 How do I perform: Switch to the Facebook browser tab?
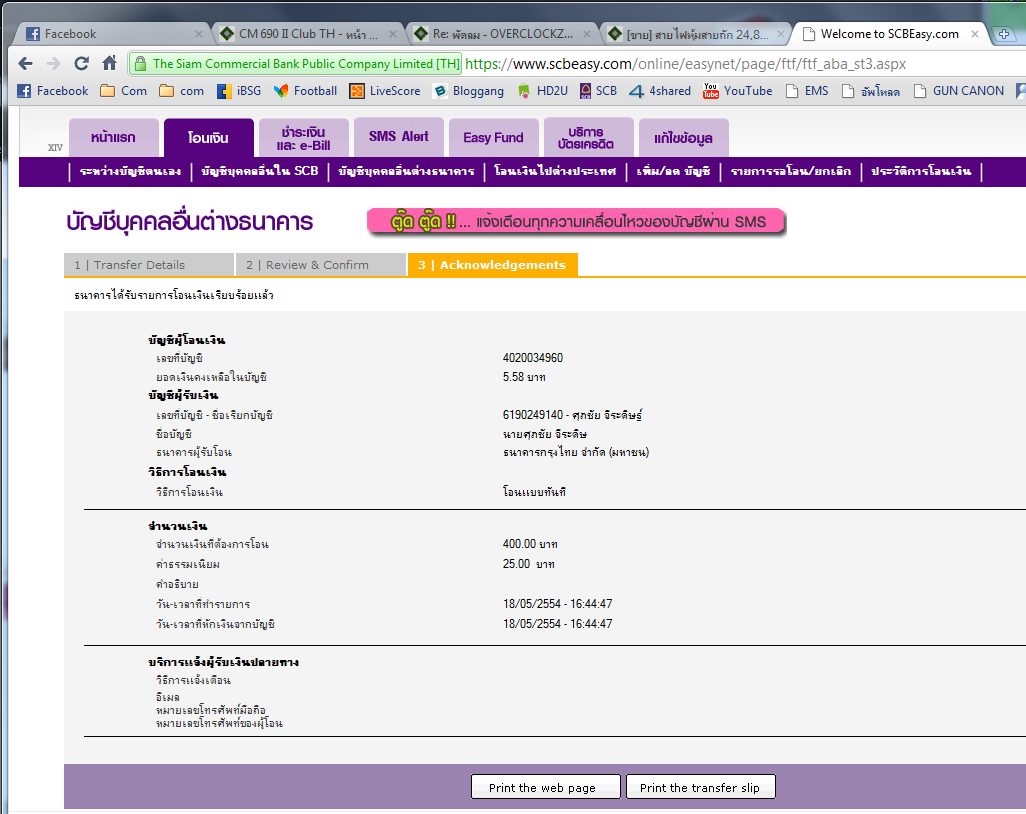(111, 34)
